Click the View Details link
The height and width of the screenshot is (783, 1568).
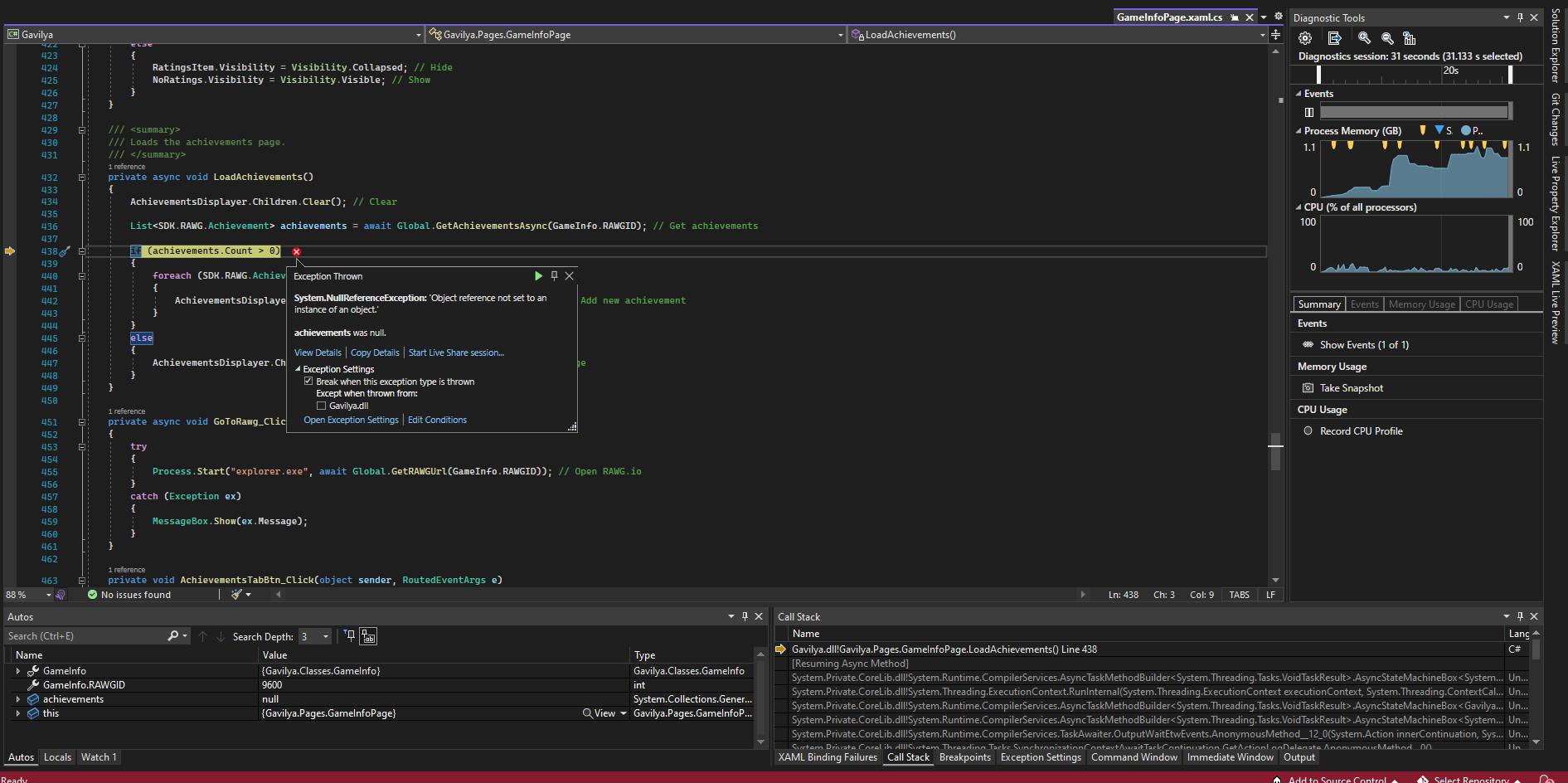pos(318,353)
